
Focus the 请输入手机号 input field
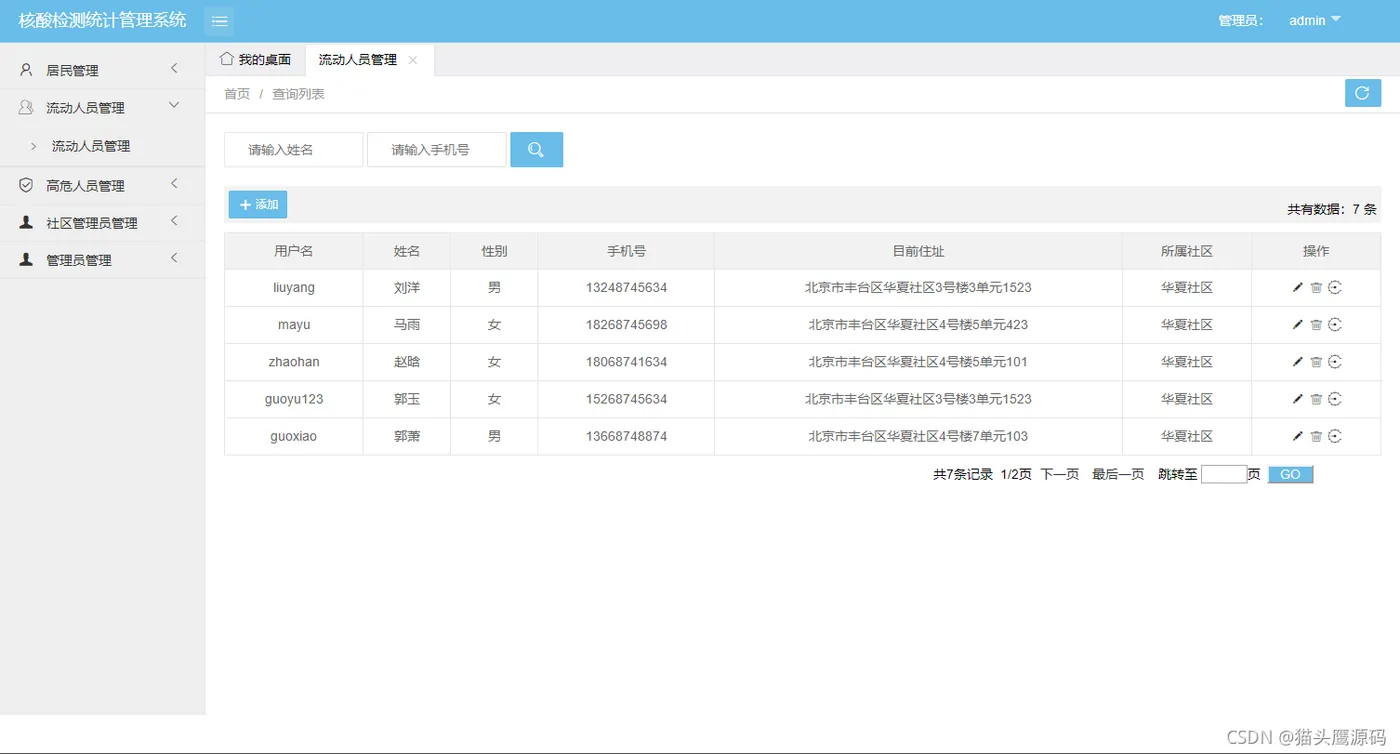436,150
